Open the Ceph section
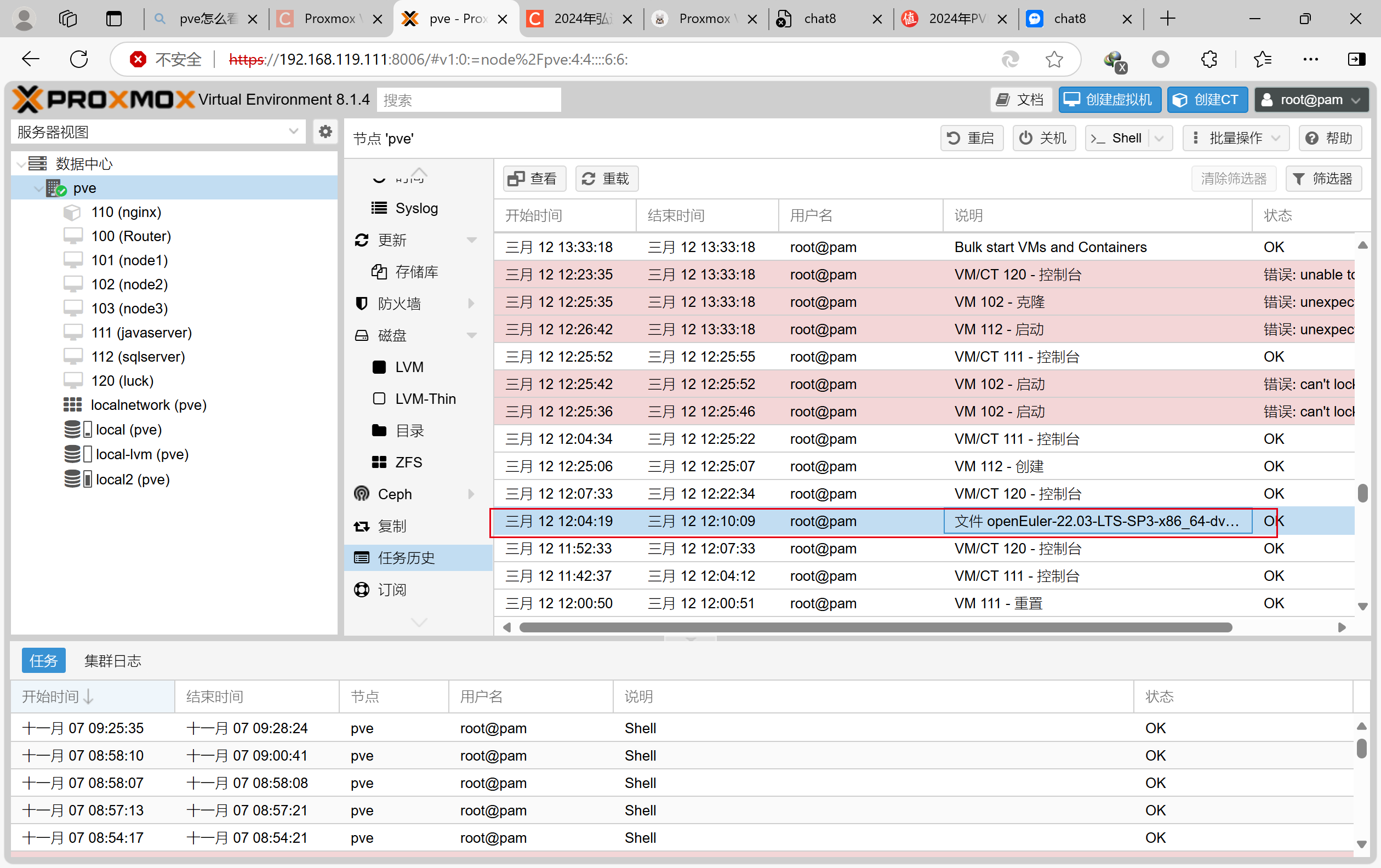 395,494
